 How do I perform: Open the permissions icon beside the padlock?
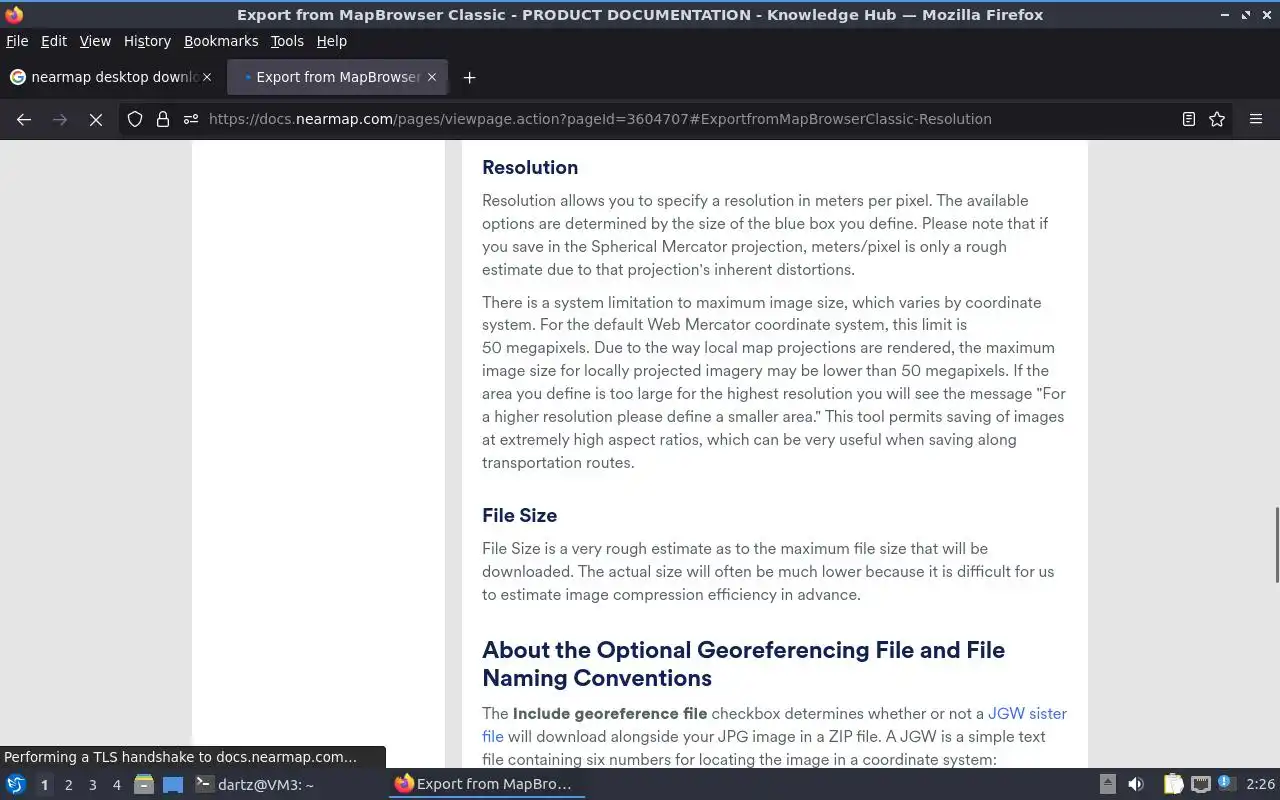click(190, 119)
